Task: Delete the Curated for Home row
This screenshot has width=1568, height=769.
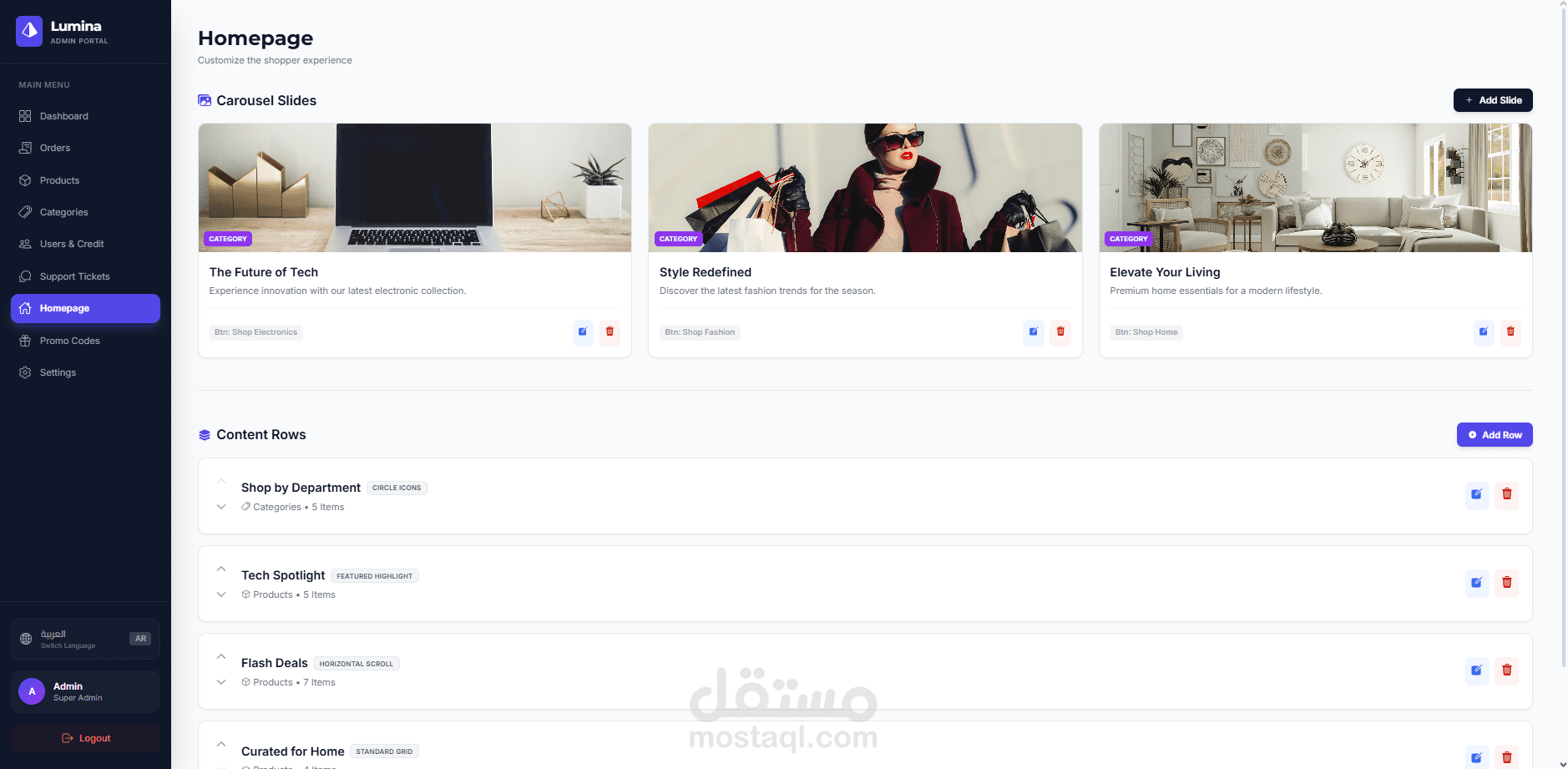Action: coord(1507,757)
